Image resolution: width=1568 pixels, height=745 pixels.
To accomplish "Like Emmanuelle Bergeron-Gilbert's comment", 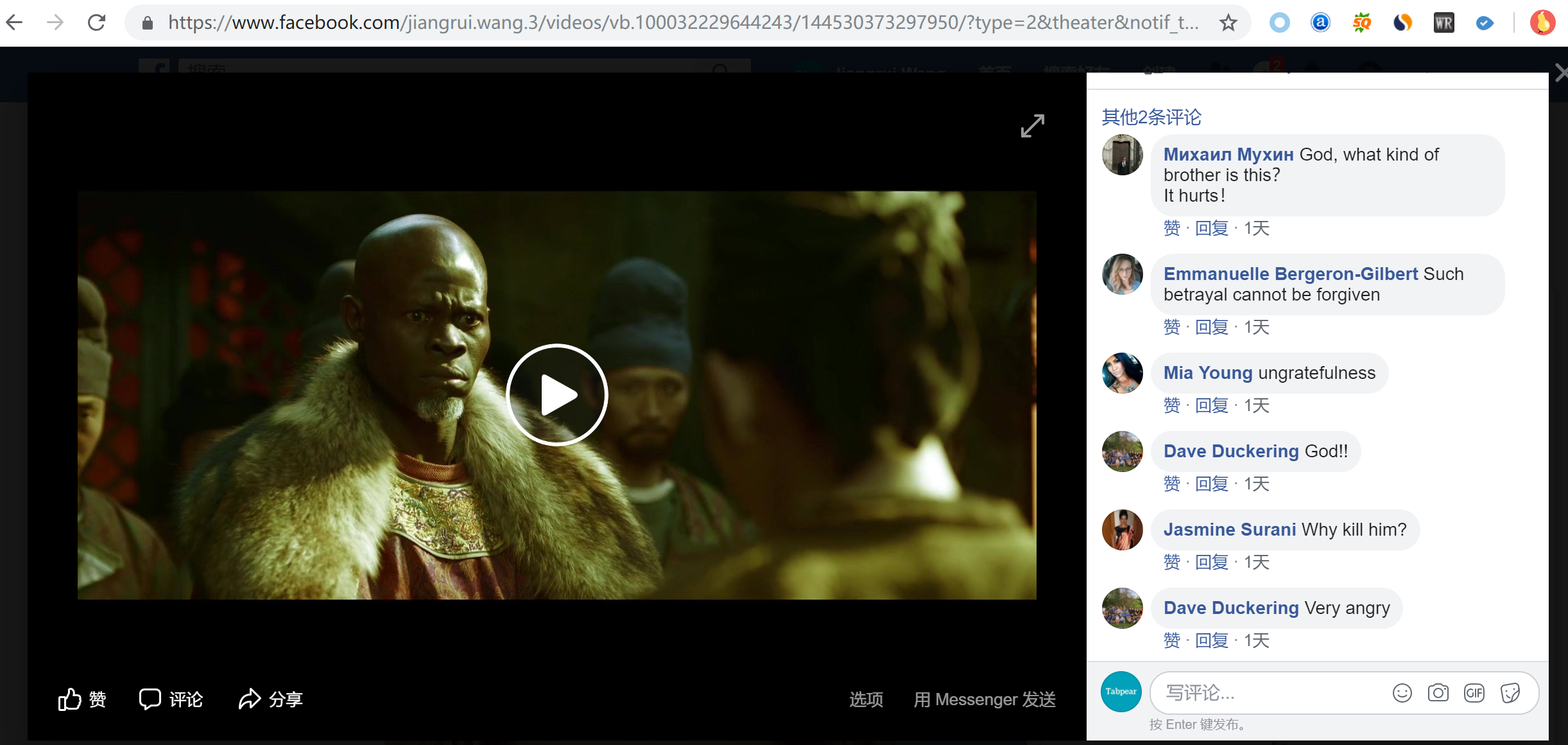I will (1172, 327).
